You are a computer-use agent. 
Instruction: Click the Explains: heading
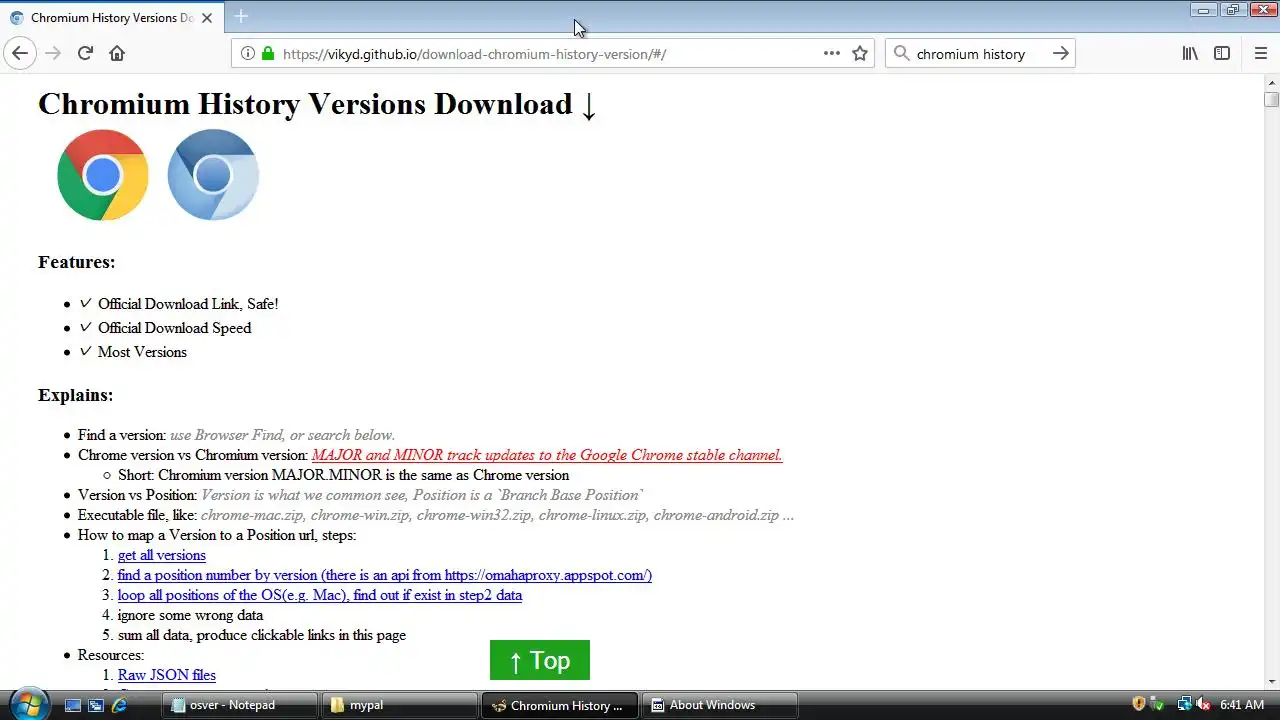(76, 395)
